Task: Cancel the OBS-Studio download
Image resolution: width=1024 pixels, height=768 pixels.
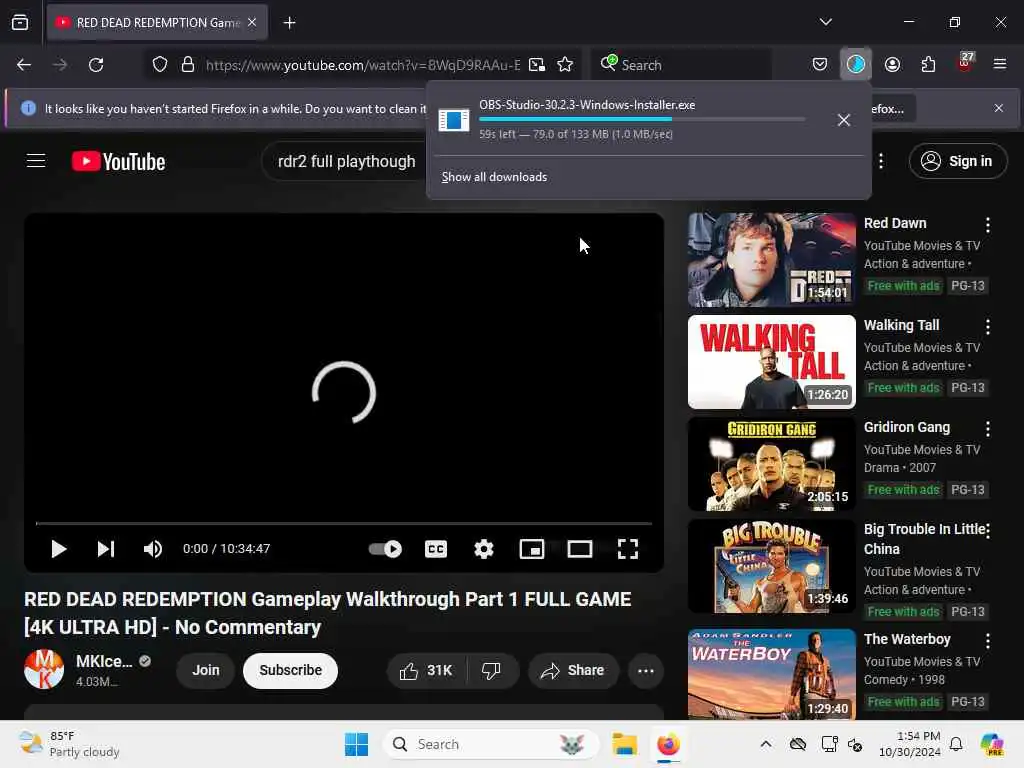Action: [843, 120]
